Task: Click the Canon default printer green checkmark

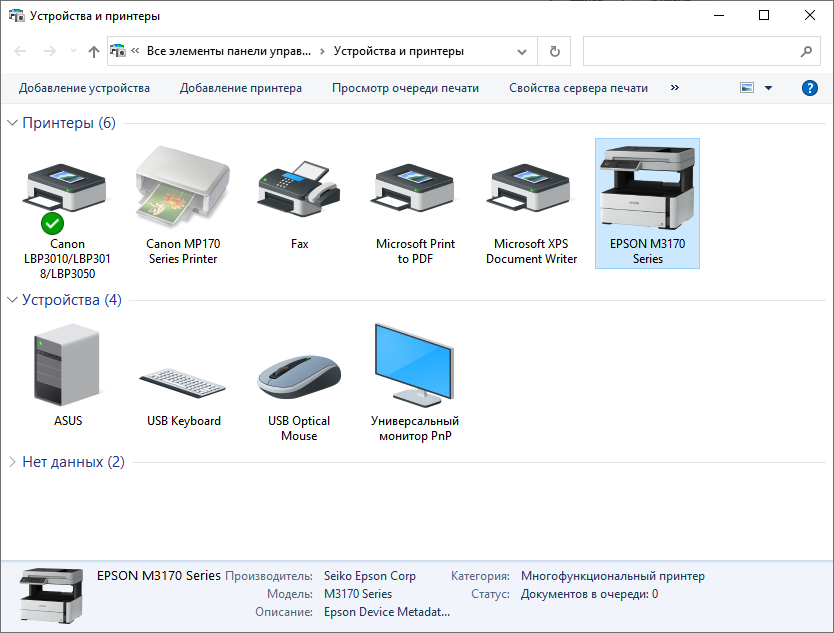Action: click(52, 223)
